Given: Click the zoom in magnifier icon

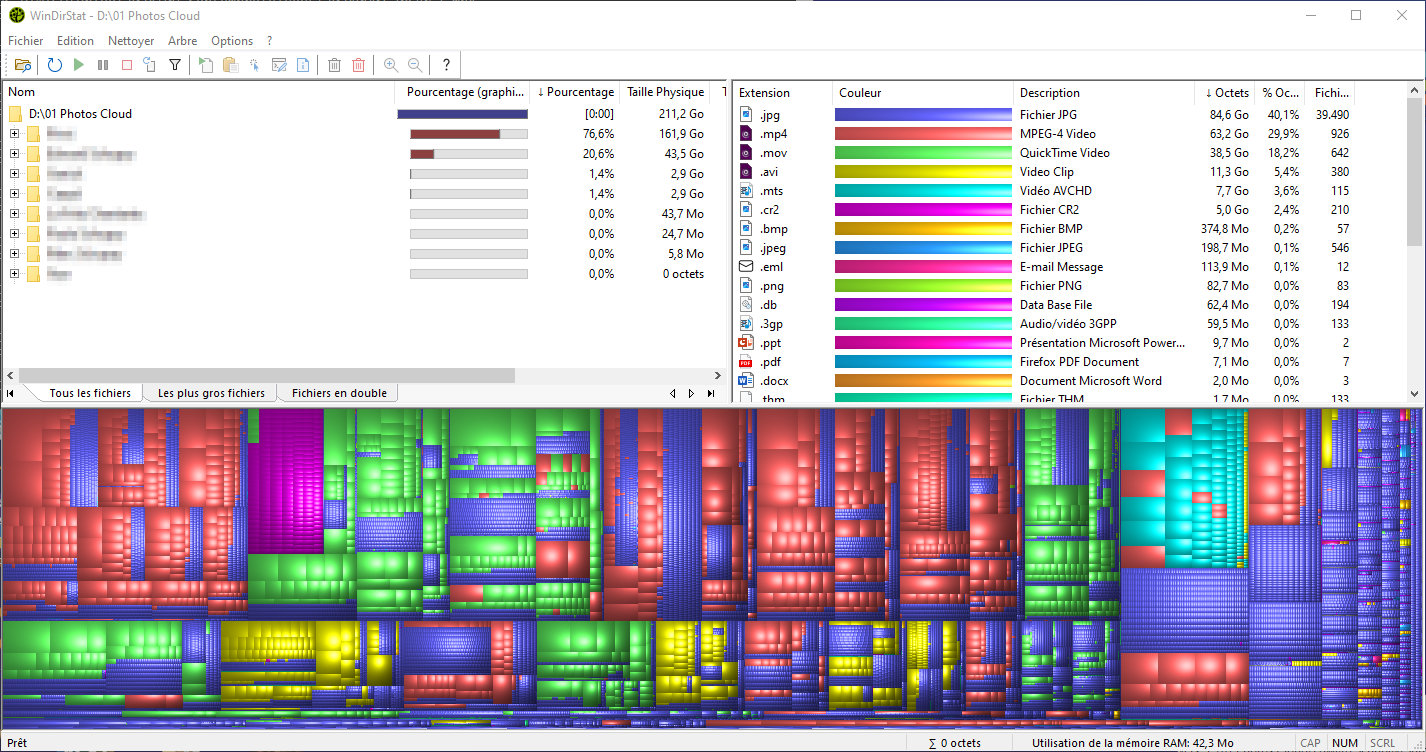Looking at the screenshot, I should (x=391, y=65).
